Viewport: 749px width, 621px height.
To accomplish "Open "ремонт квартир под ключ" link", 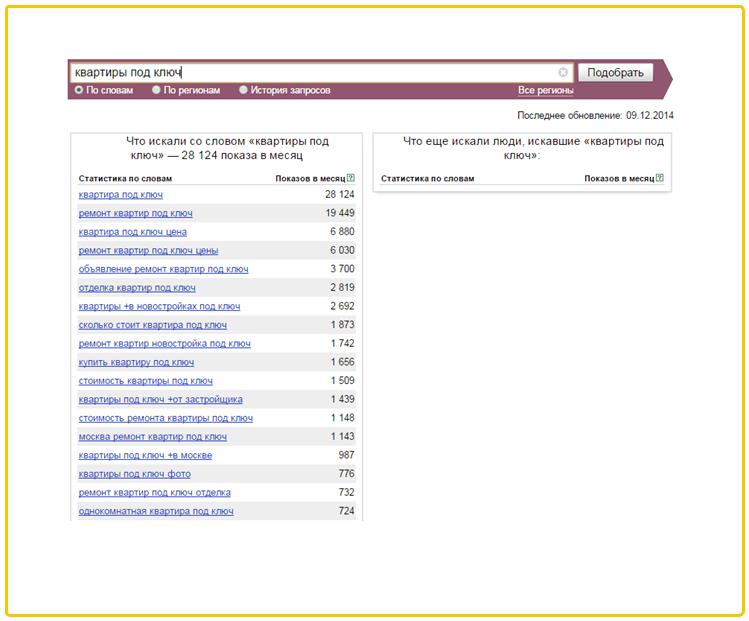I will 135,214.
